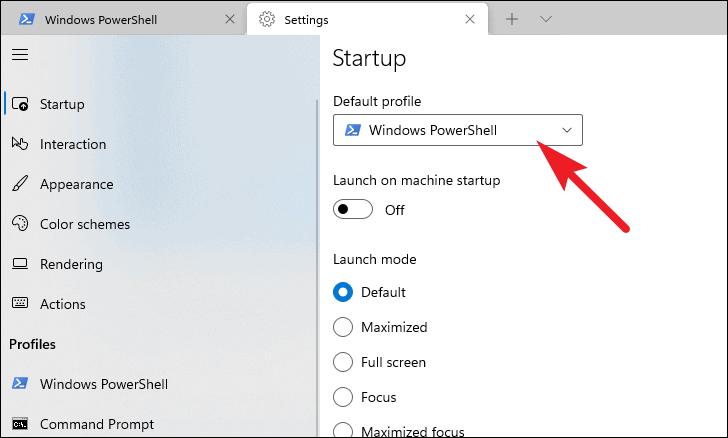The image size is (728, 438).
Task: Open Appearance via the brush icon
Action: [20, 183]
